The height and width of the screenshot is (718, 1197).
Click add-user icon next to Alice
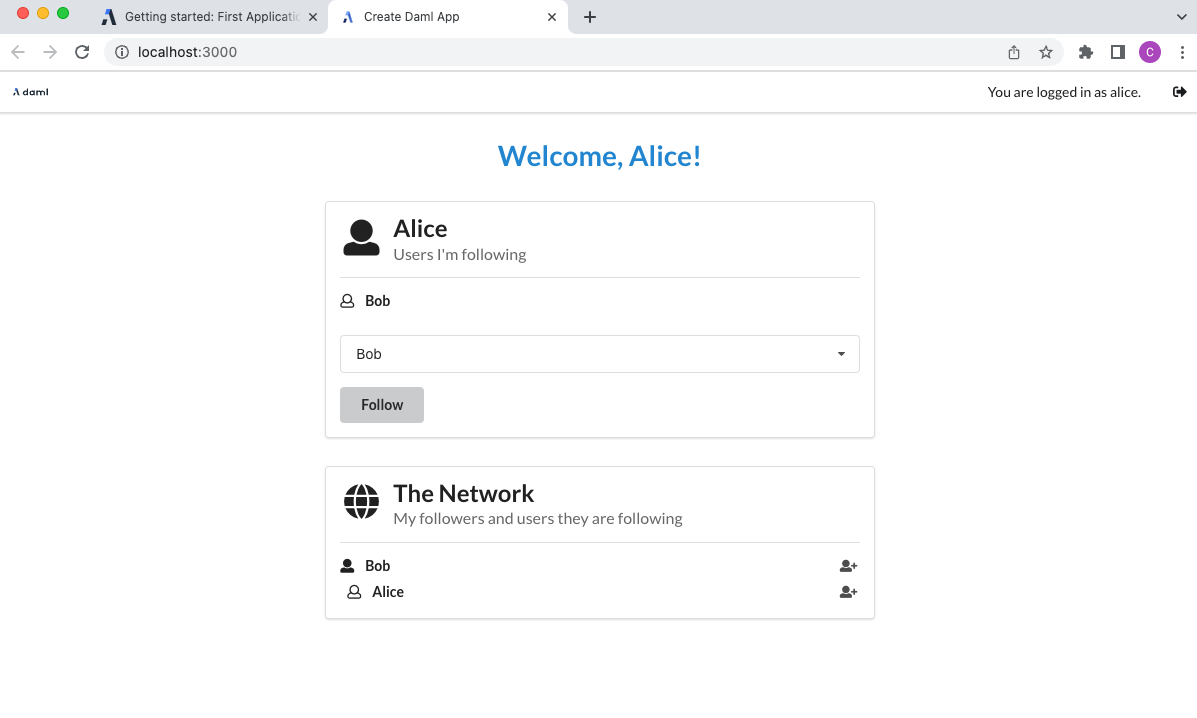point(848,592)
